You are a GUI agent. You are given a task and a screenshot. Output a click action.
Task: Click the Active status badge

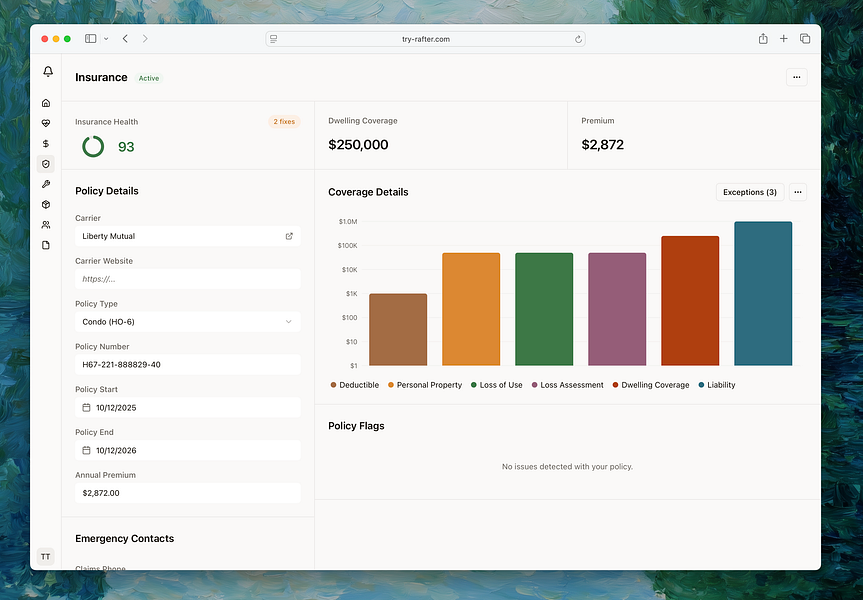(x=149, y=78)
